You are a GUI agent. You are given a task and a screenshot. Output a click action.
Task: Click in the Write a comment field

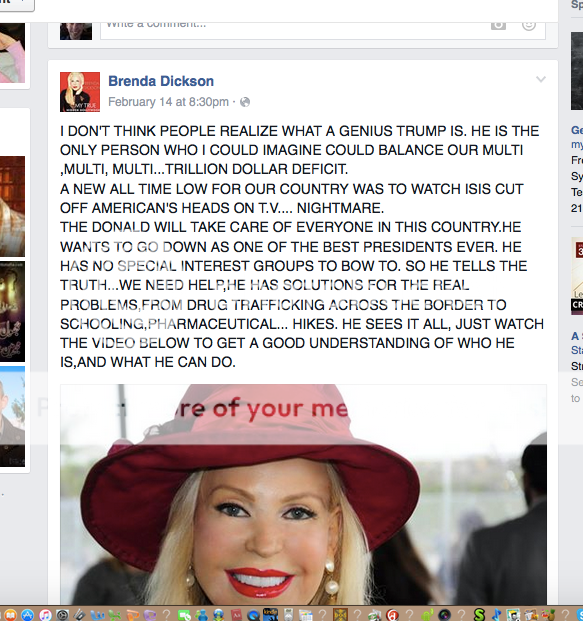coord(293,28)
